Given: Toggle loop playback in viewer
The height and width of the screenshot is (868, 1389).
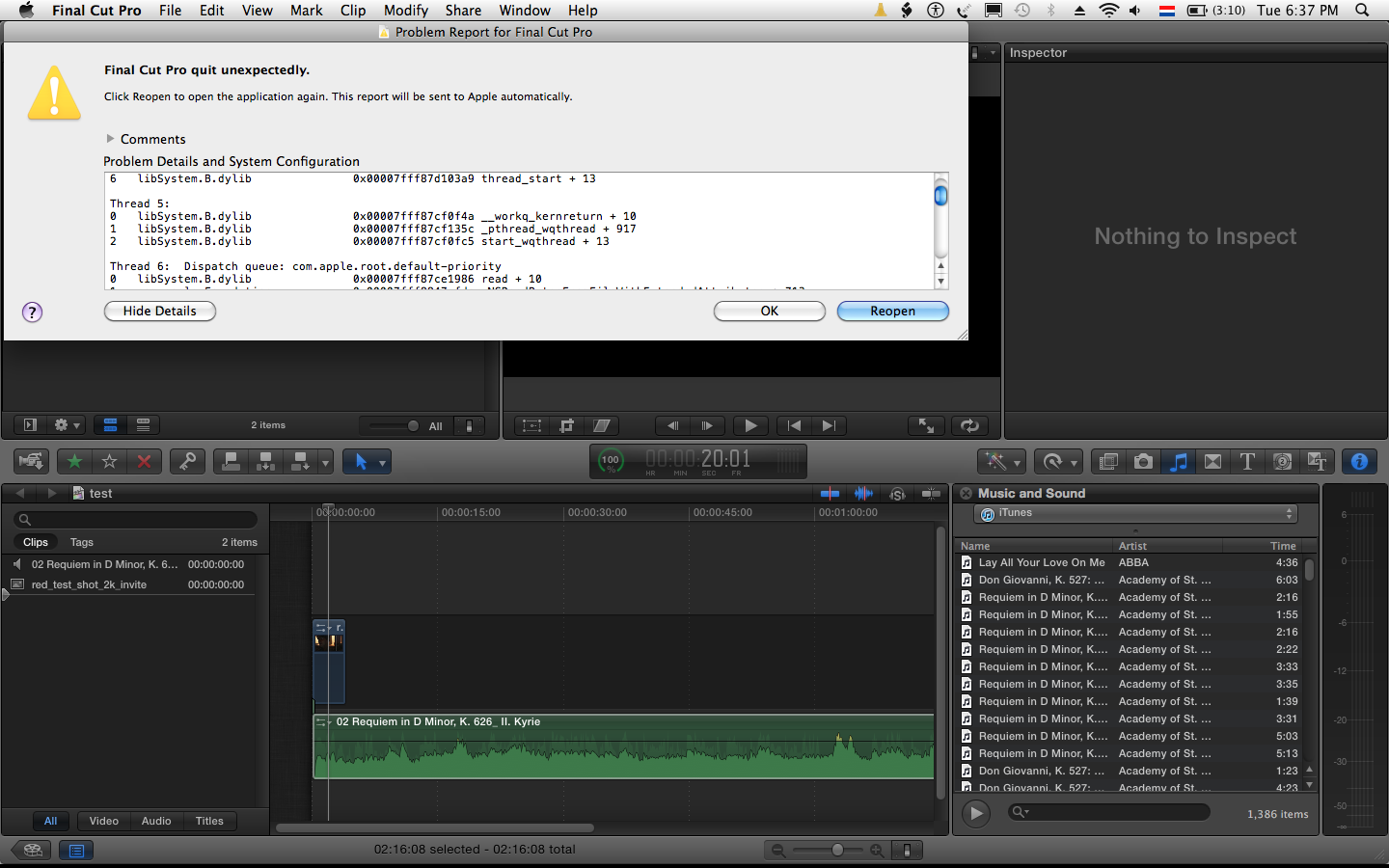Looking at the screenshot, I should click(x=970, y=425).
